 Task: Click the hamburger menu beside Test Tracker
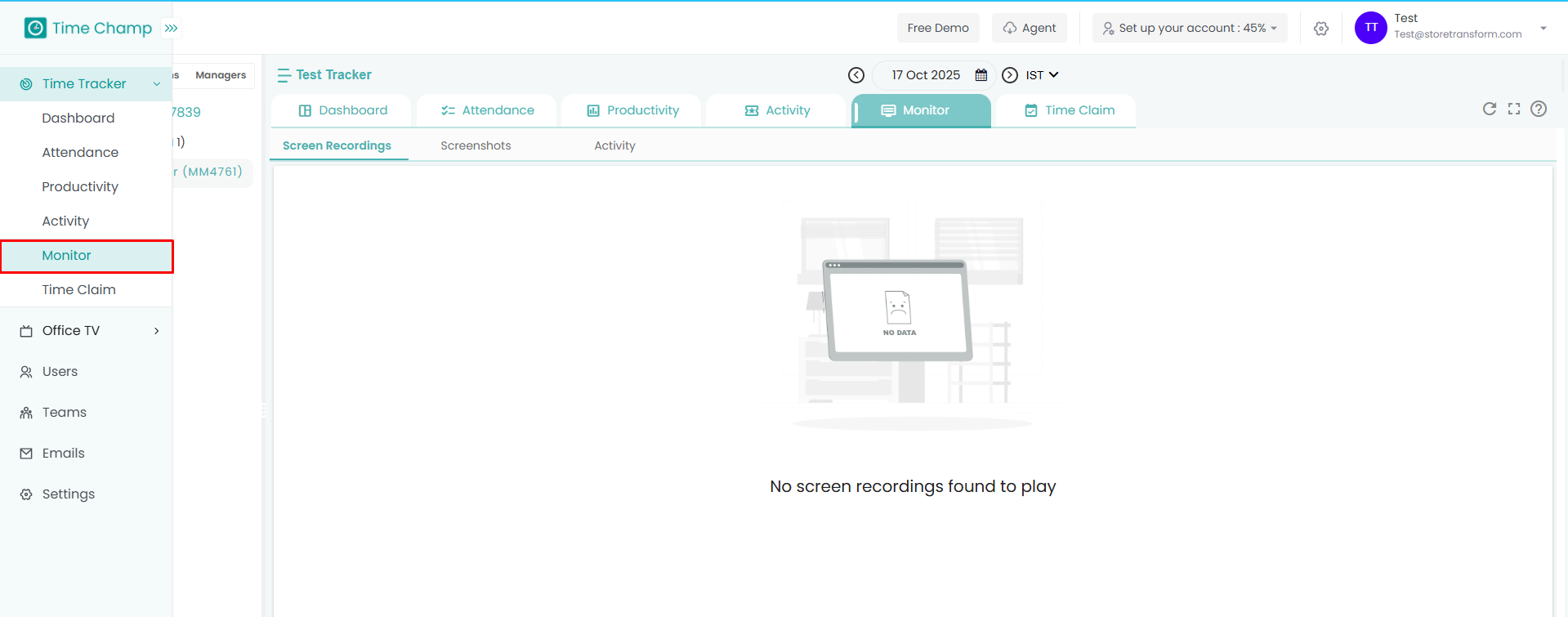click(x=284, y=75)
